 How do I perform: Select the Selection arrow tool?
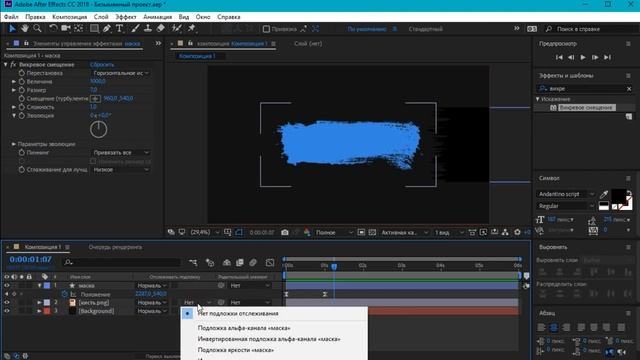pyautogui.click(x=12, y=29)
